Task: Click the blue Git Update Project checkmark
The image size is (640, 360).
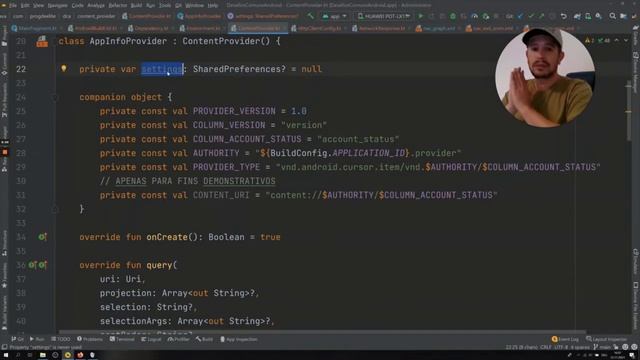Action: pos(520,16)
